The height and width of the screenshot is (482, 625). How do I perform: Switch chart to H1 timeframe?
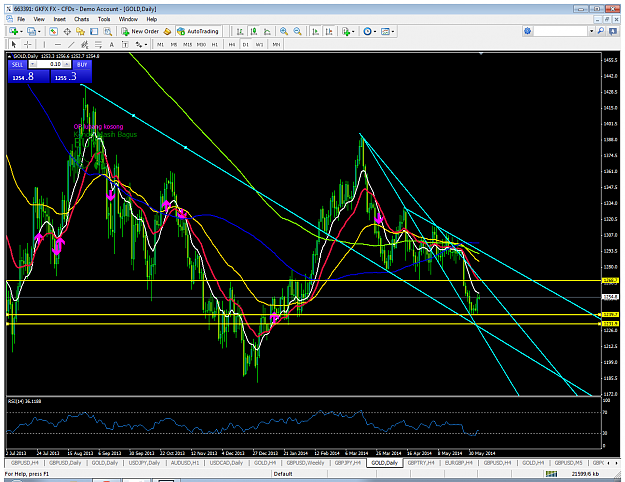point(215,45)
